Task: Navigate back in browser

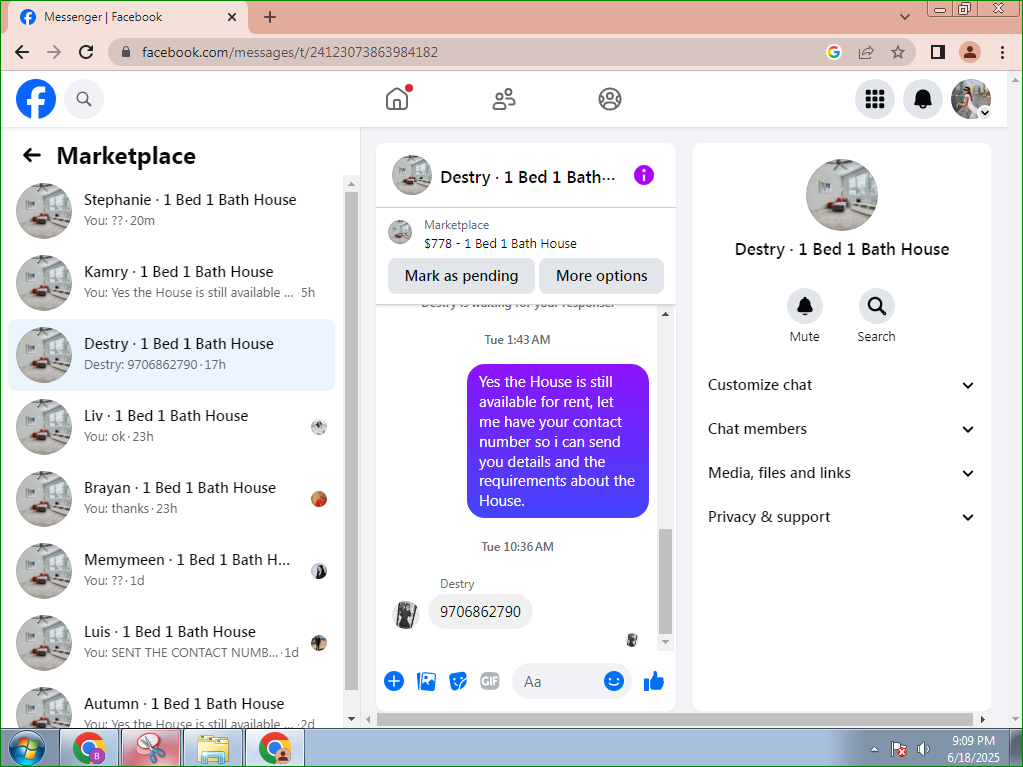Action: coord(22,52)
